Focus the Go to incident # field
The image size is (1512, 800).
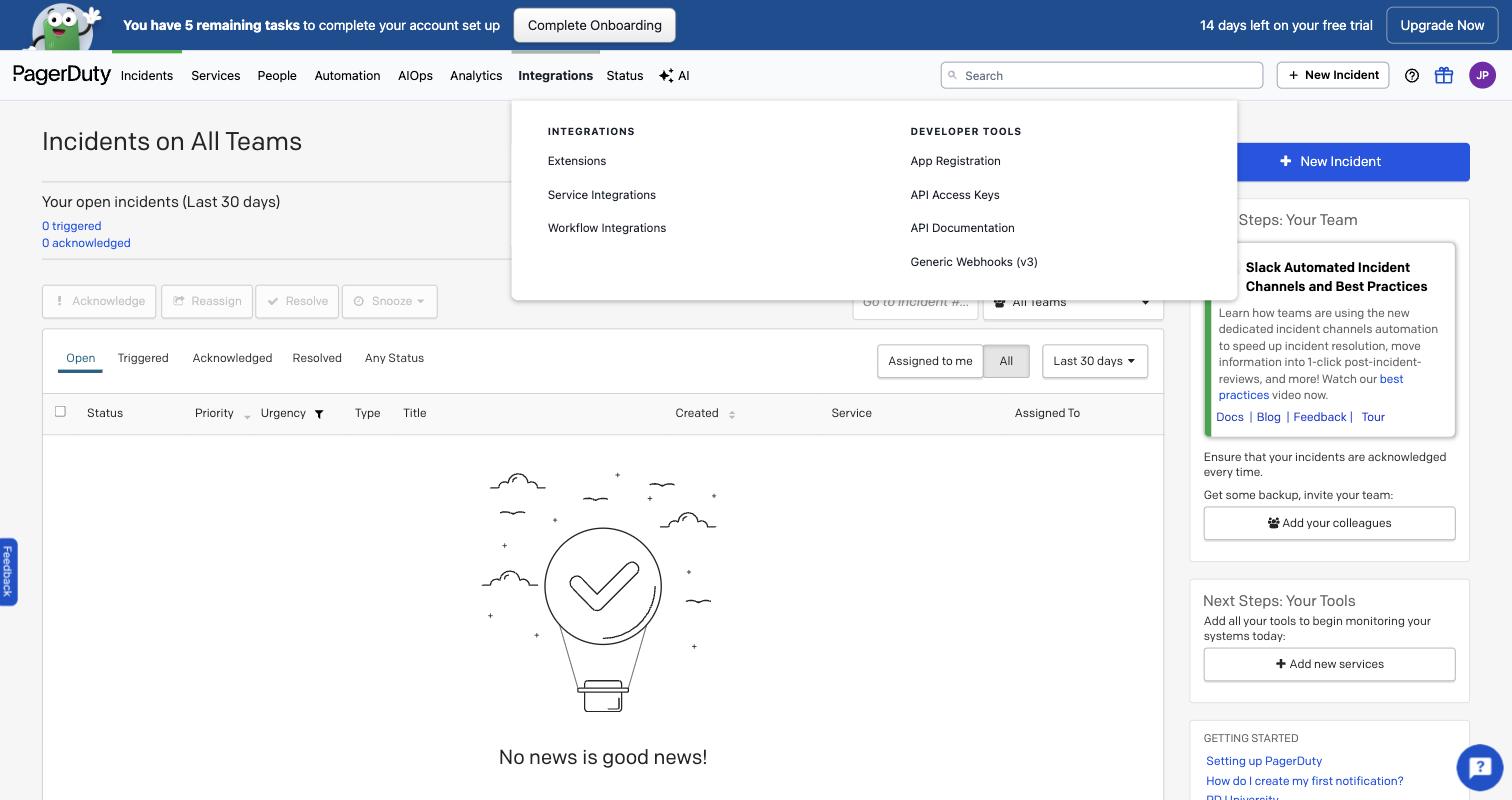tap(915, 302)
